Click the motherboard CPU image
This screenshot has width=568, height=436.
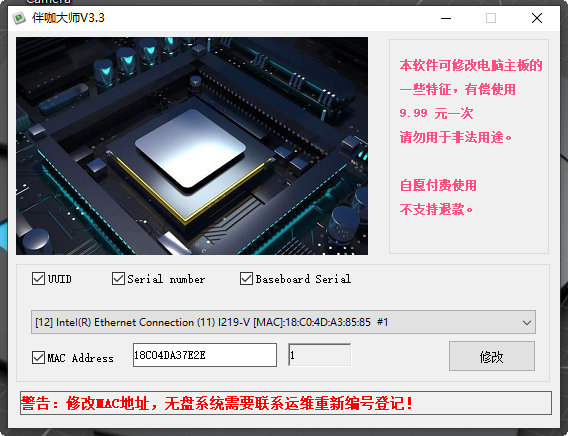point(192,146)
